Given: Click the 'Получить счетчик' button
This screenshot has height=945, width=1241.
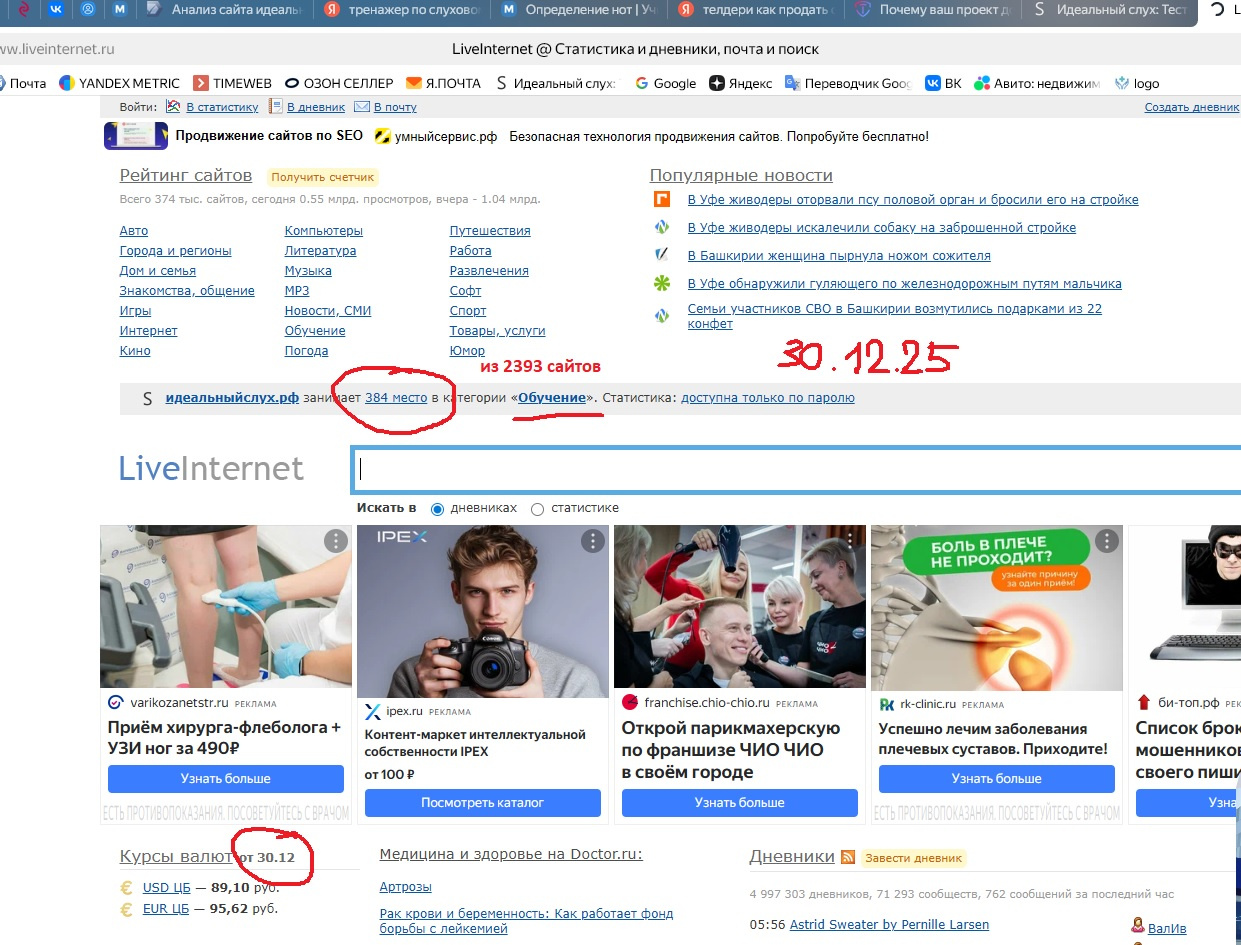Looking at the screenshot, I should (322, 177).
